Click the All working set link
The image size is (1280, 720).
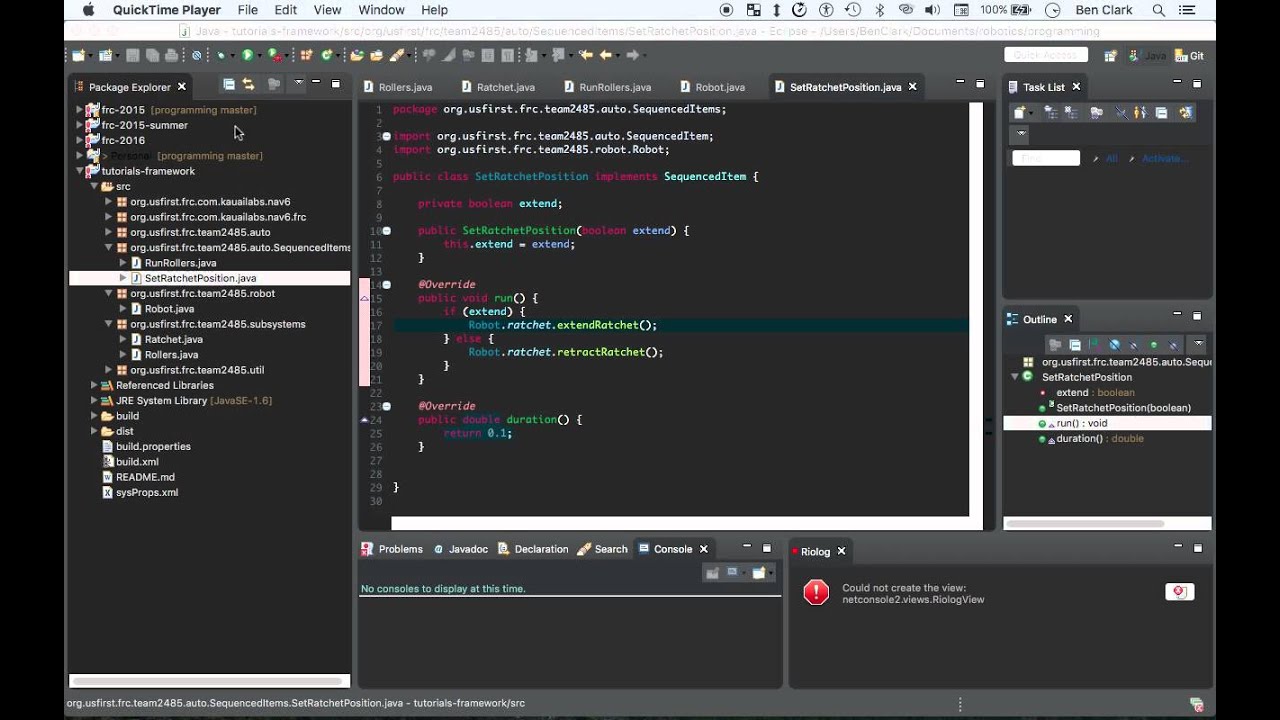(x=1111, y=158)
